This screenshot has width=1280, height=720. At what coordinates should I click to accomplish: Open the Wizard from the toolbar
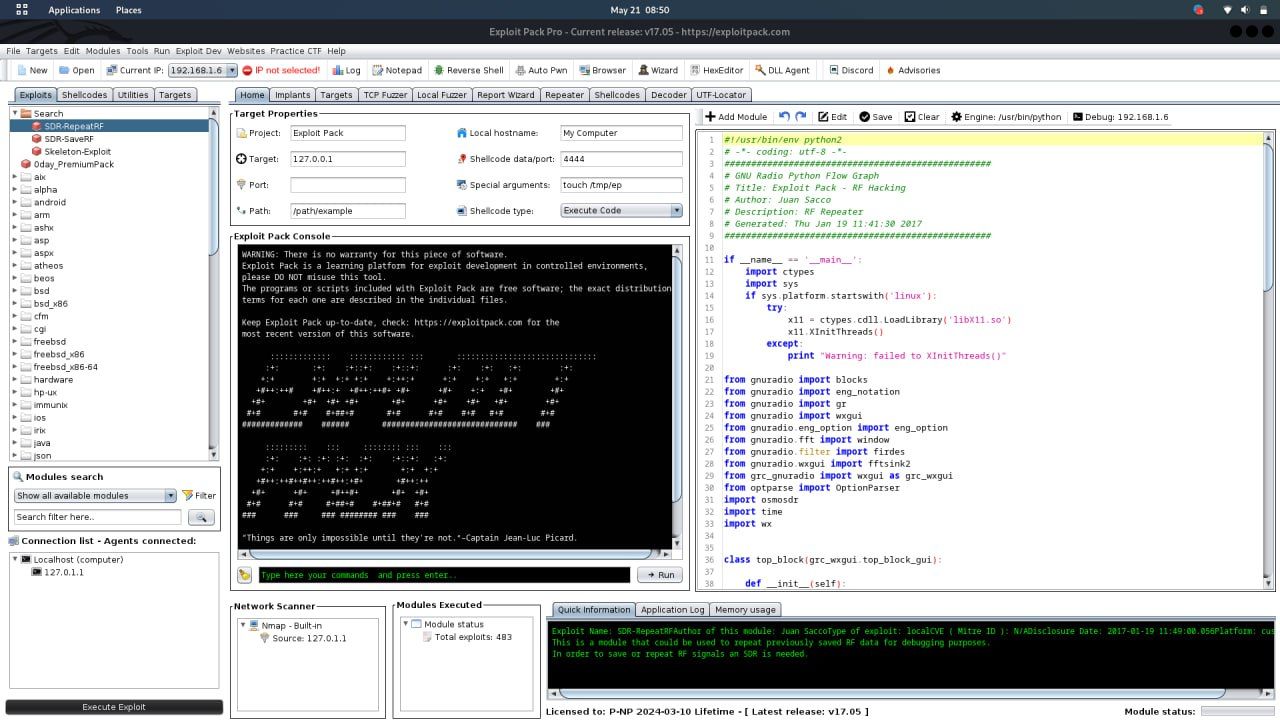click(x=657, y=70)
